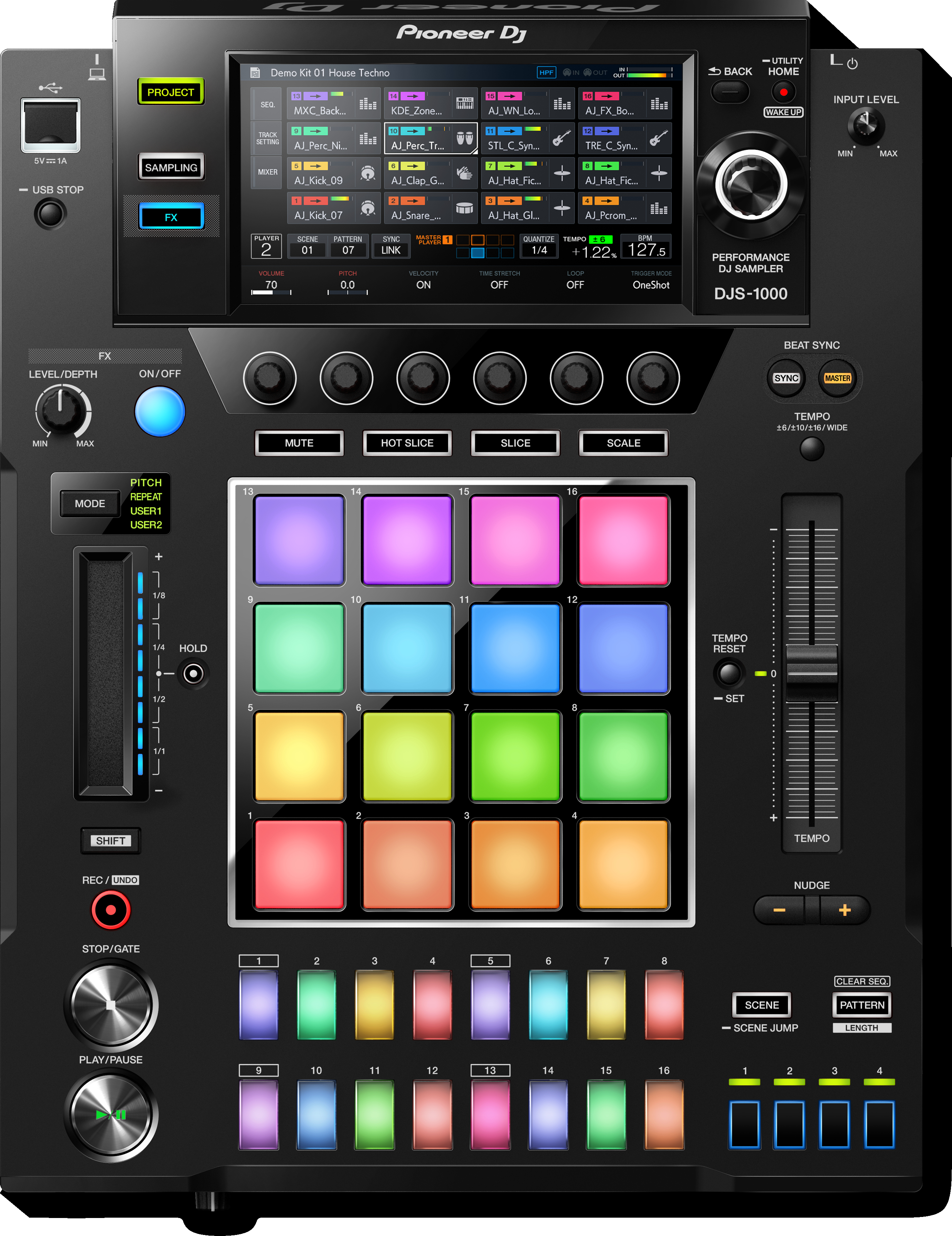Viewport: 952px width, 1236px height.
Task: Touch the vertical touch strip
Action: click(106, 674)
